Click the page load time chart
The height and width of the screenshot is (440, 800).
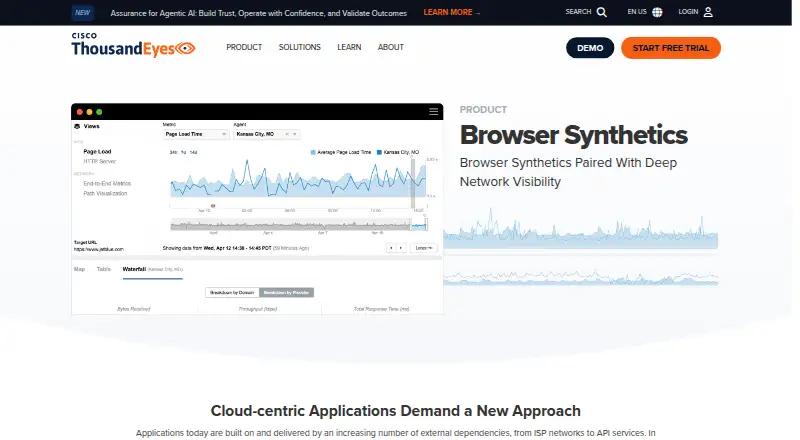click(x=298, y=179)
